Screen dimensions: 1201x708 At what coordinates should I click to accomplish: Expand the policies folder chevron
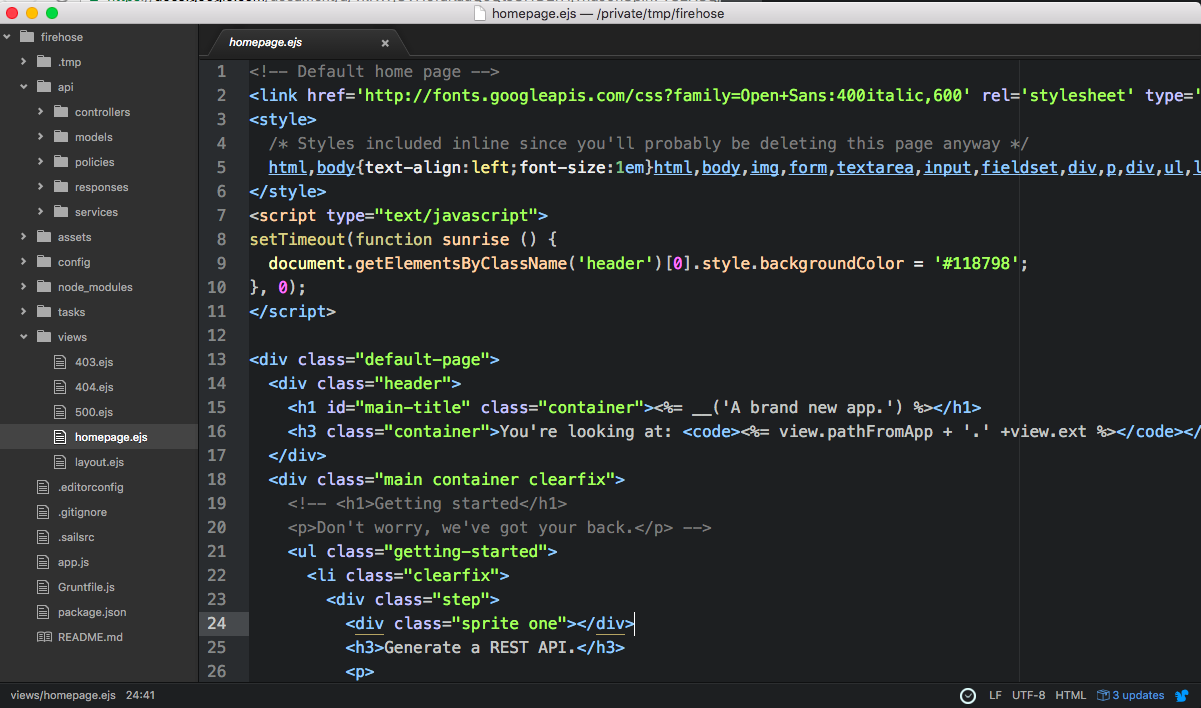[x=41, y=162]
